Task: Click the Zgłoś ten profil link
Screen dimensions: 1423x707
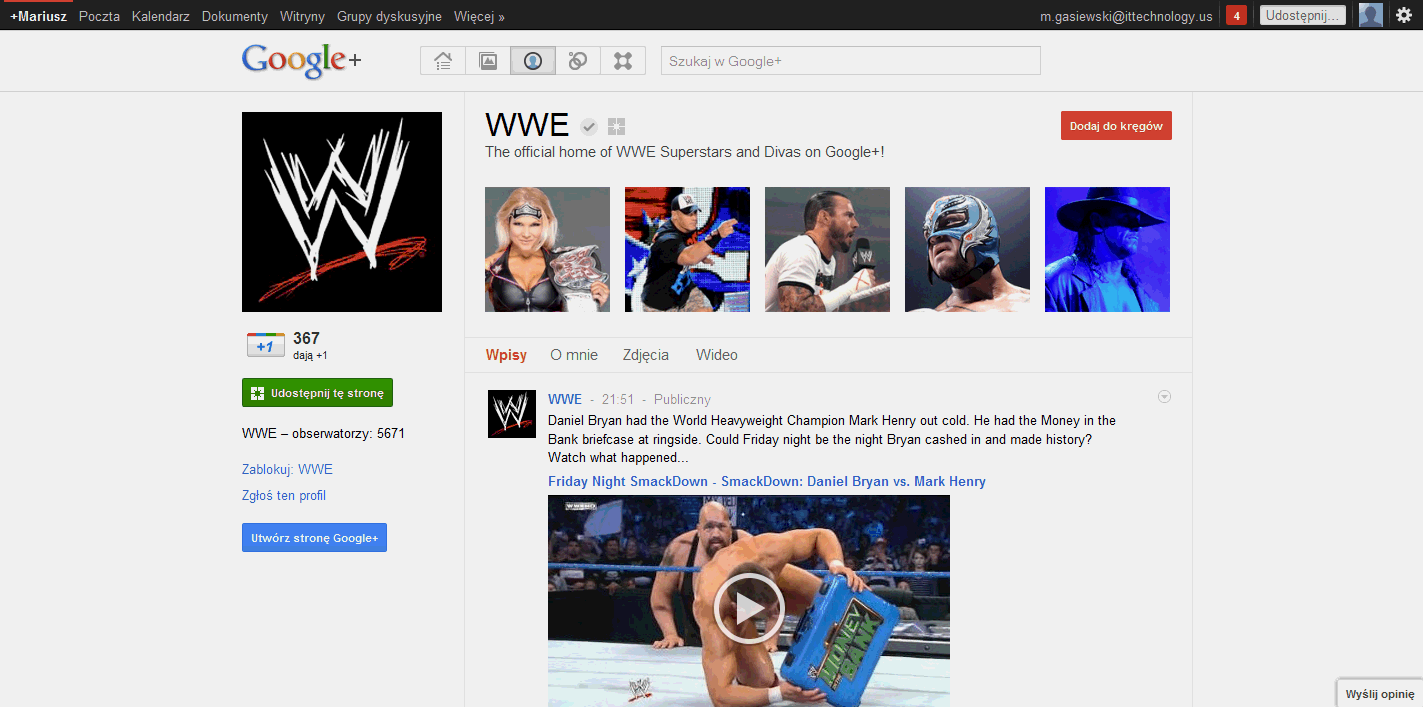Action: click(x=284, y=495)
